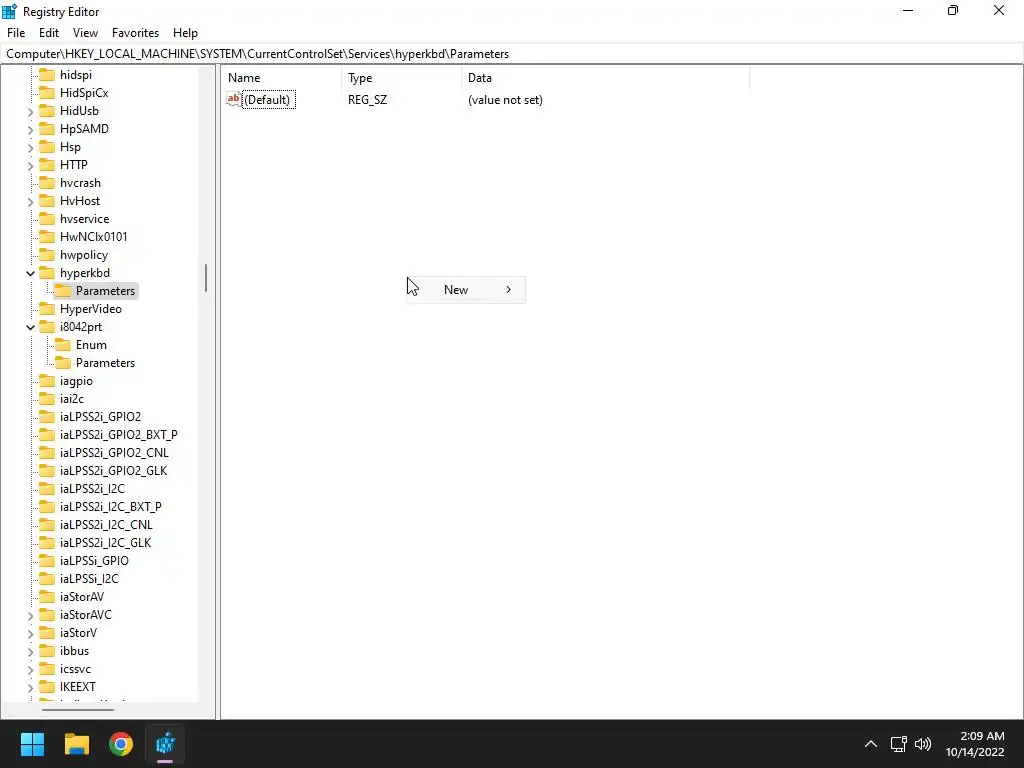Expand the HTTP key

[30, 165]
